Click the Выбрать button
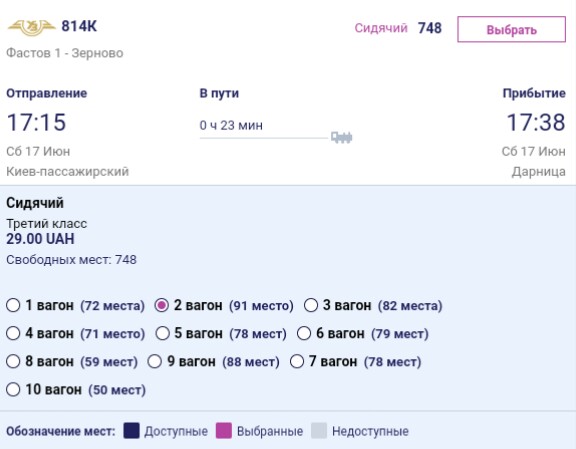Image resolution: width=576 pixels, height=449 pixels. point(511,29)
